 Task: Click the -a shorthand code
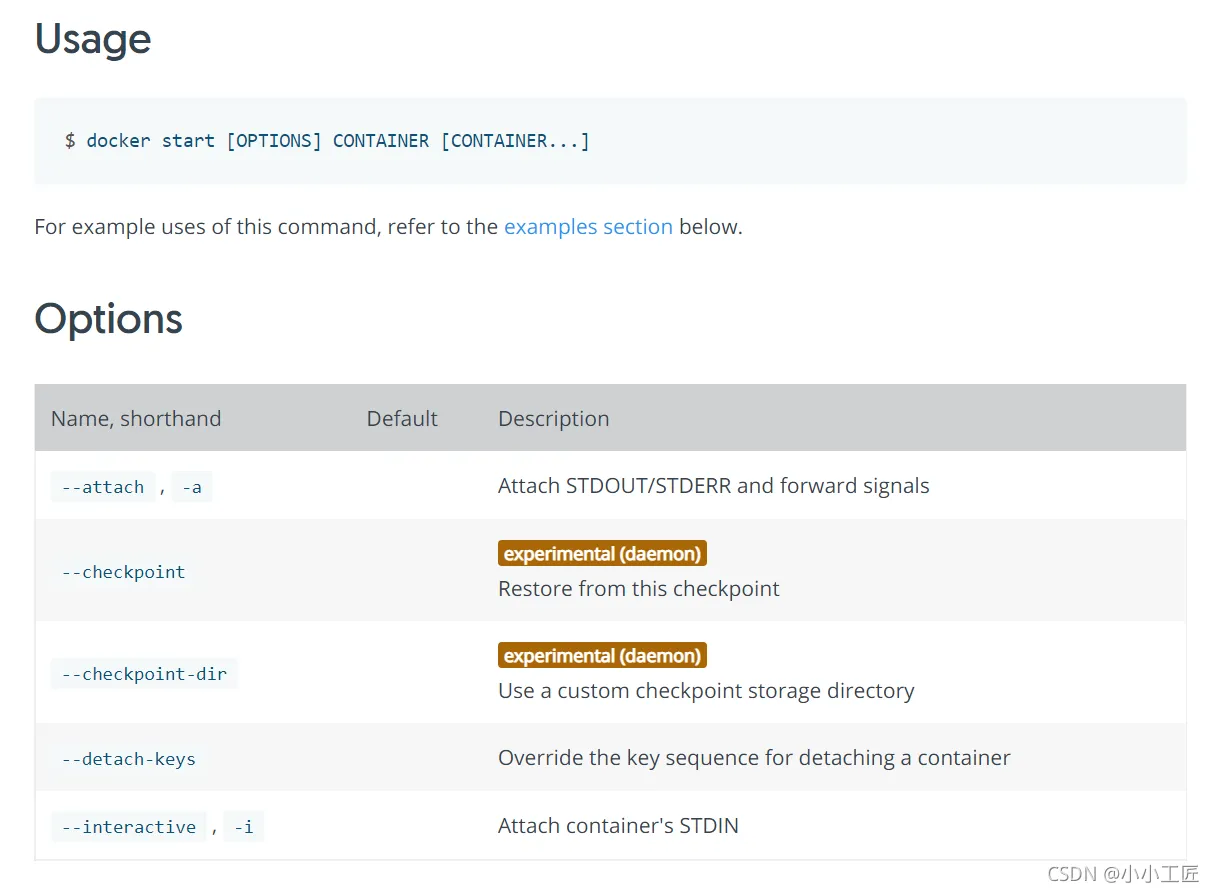191,487
